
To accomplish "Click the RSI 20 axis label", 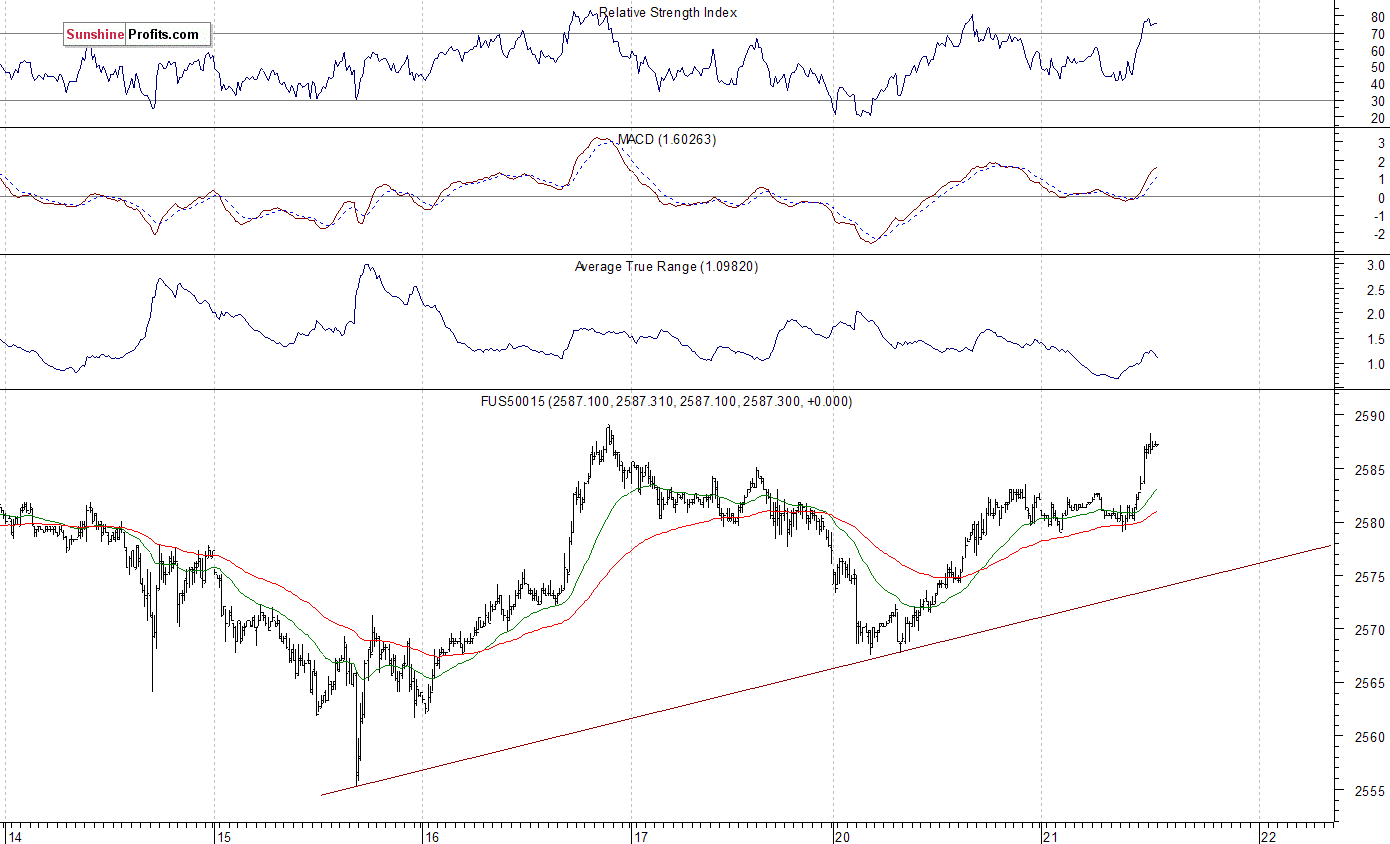I will click(x=1376, y=118).
